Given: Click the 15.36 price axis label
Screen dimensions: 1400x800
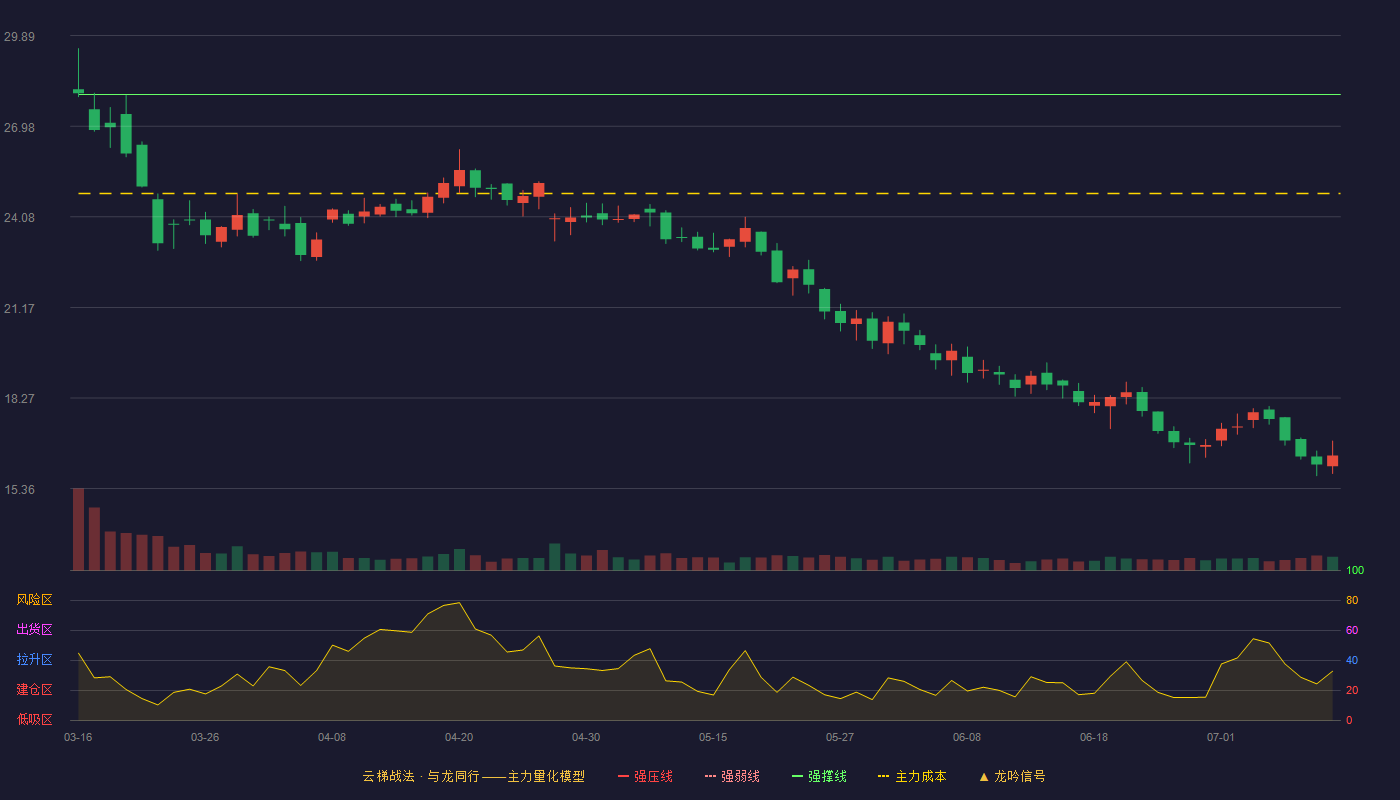Looking at the screenshot, I should [19, 490].
